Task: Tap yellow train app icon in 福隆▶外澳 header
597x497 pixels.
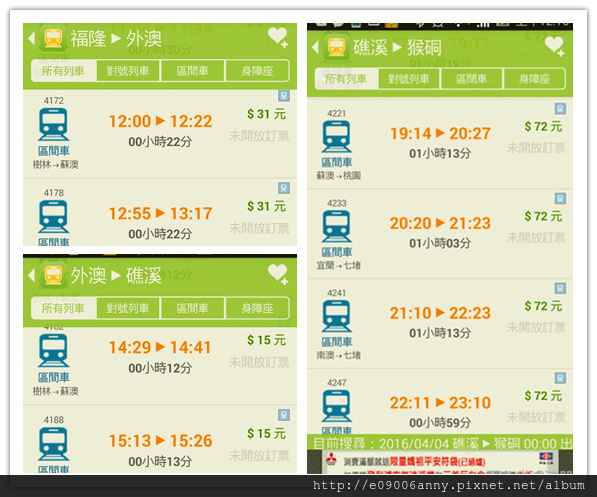Action: 53,38
